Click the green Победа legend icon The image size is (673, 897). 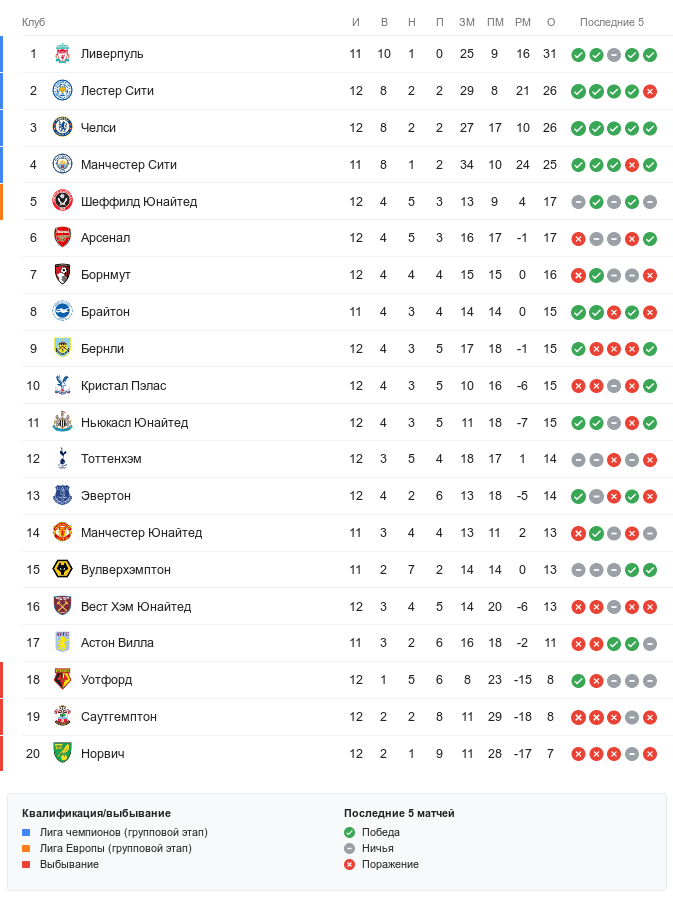click(x=349, y=832)
